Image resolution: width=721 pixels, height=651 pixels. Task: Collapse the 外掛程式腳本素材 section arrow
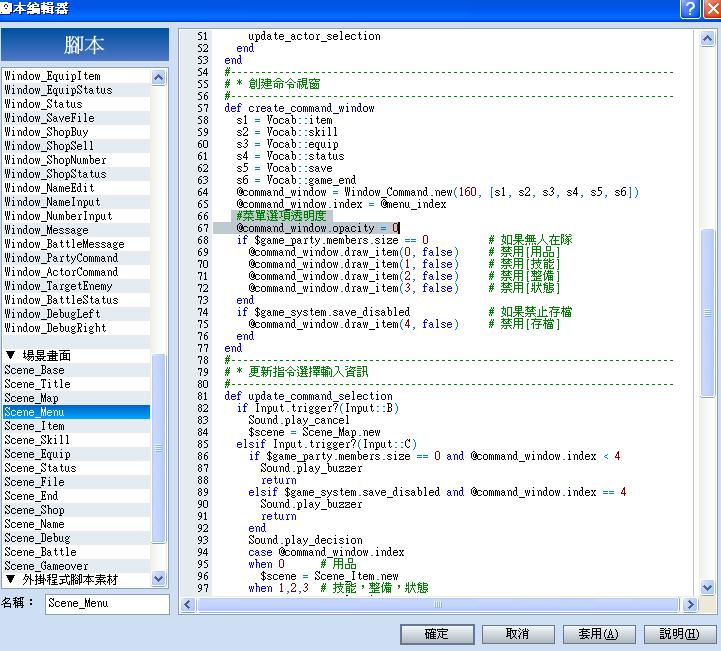click(x=11, y=579)
